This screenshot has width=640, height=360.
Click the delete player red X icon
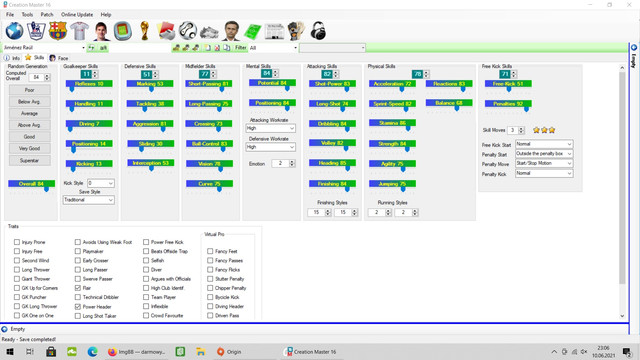pos(217,48)
